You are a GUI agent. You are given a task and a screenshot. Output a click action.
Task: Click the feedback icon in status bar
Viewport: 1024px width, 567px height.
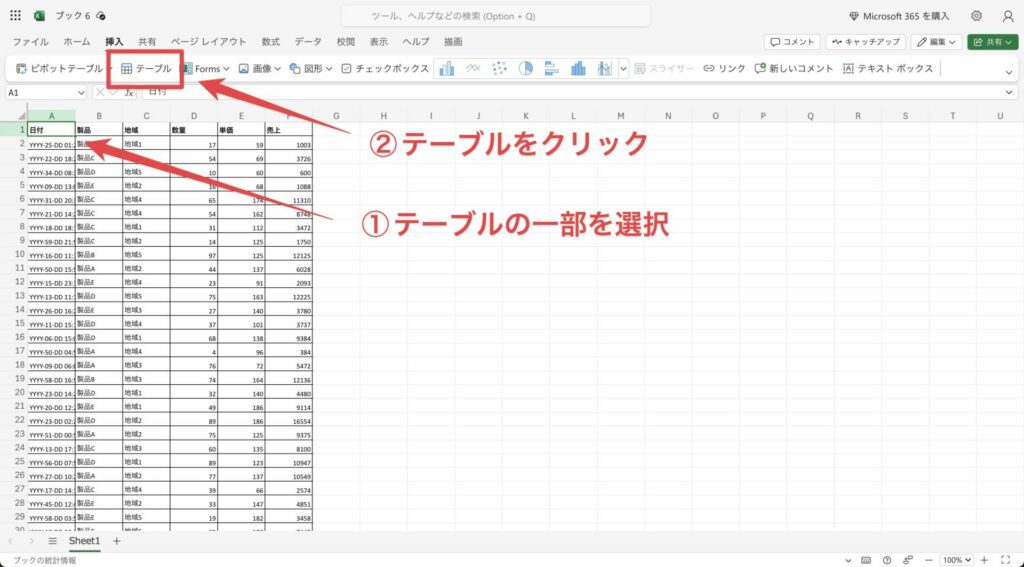908,560
